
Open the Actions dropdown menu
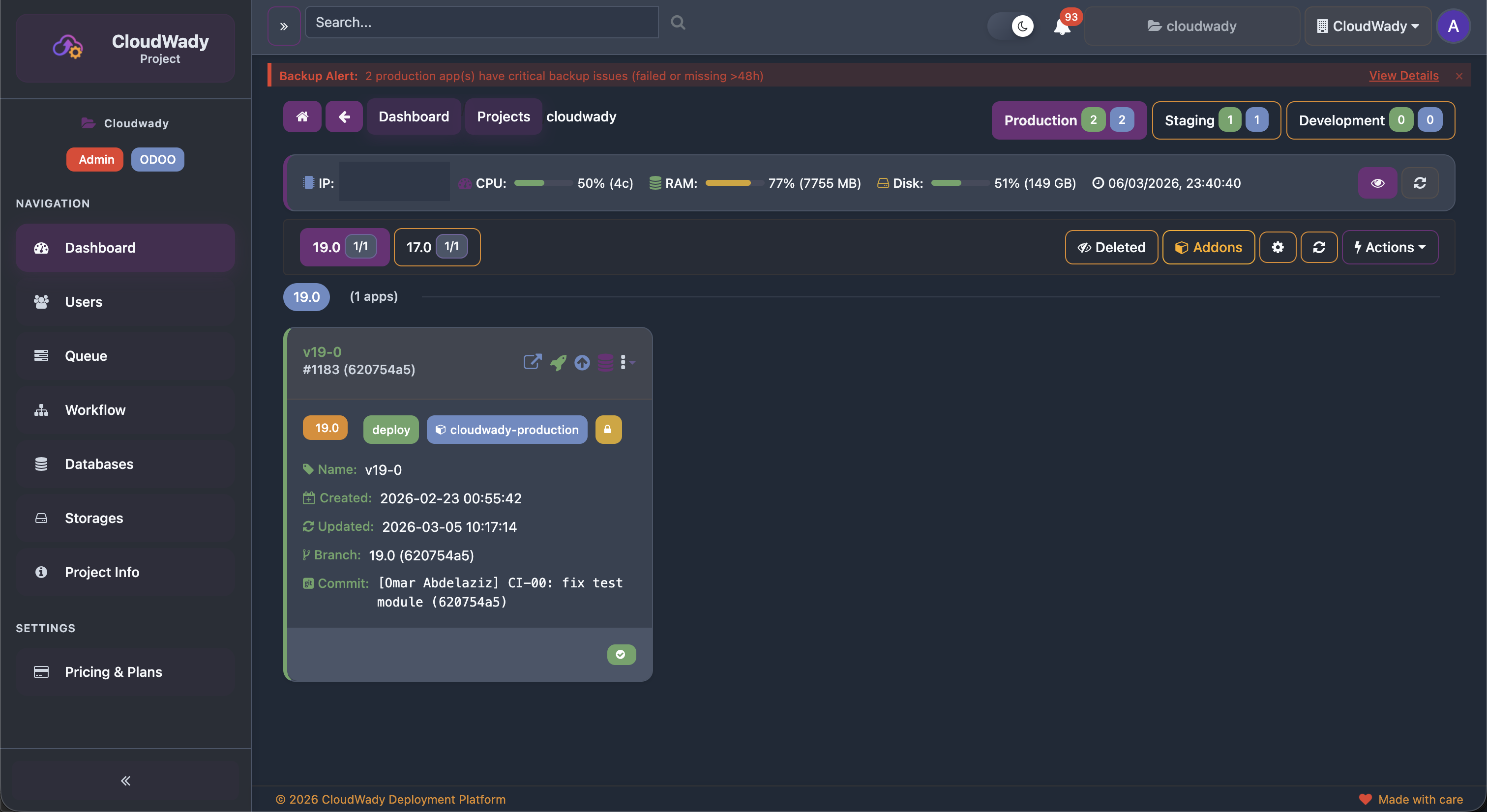(x=1390, y=247)
